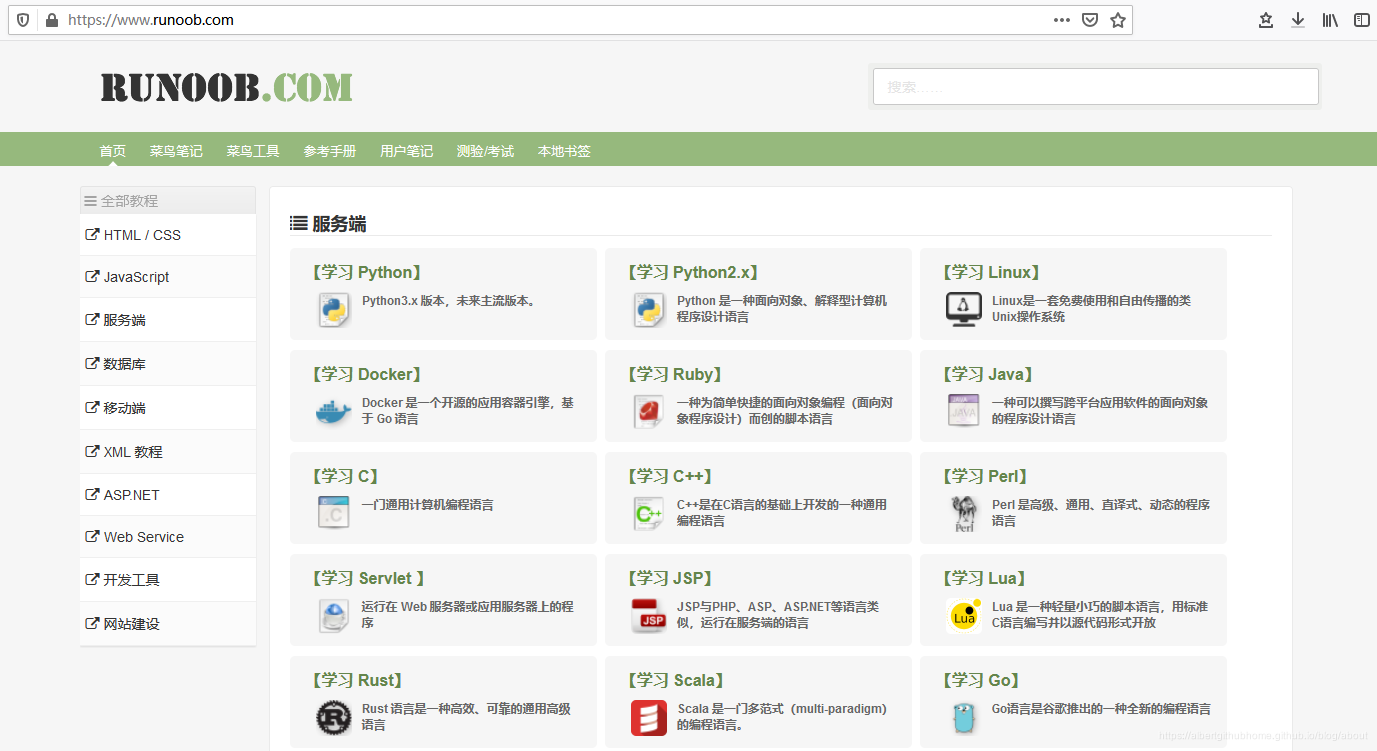Click the Rust gear logo icon
The width and height of the screenshot is (1377, 751).
pyautogui.click(x=334, y=717)
